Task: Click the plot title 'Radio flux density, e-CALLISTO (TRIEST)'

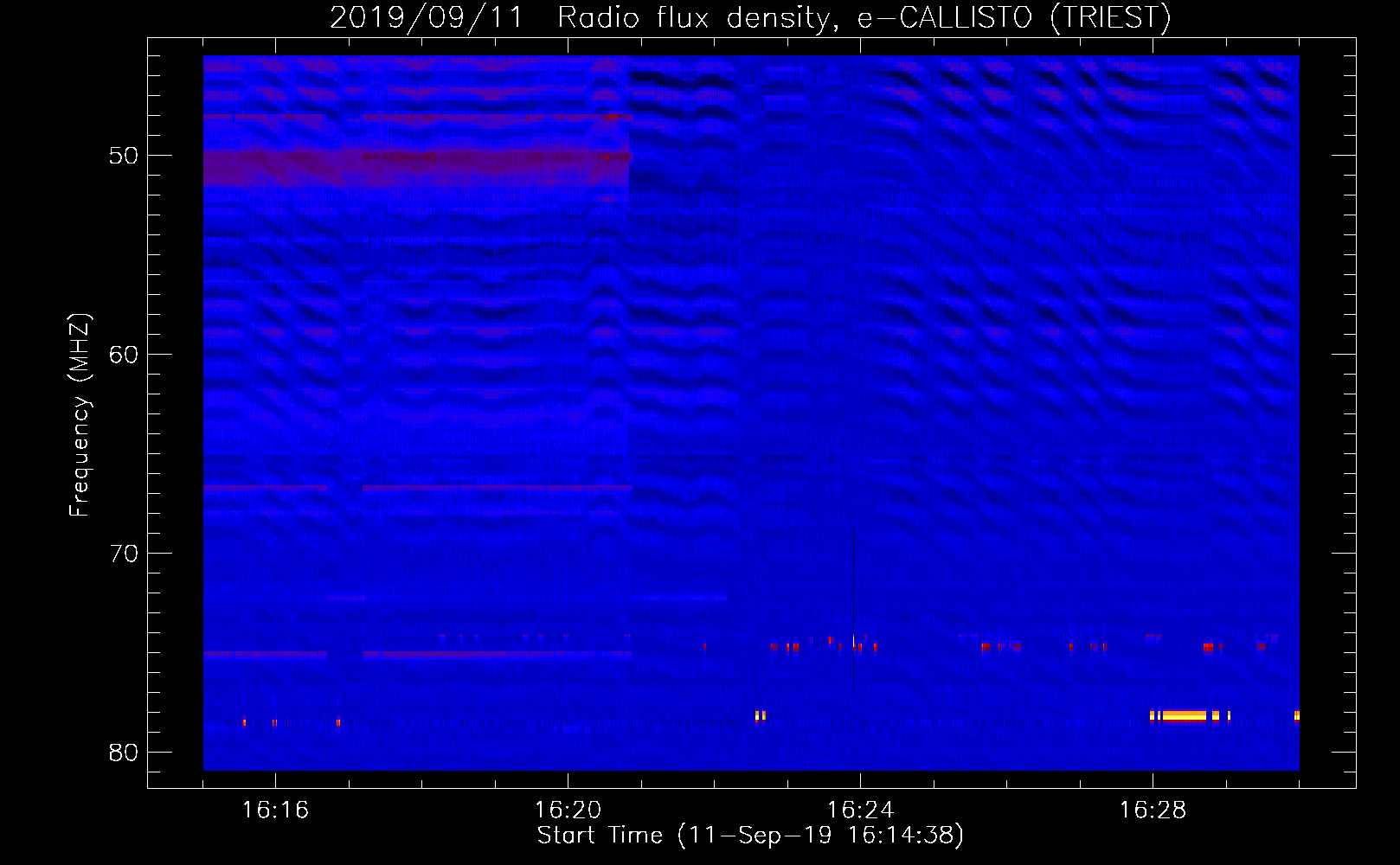Action: click(x=864, y=17)
